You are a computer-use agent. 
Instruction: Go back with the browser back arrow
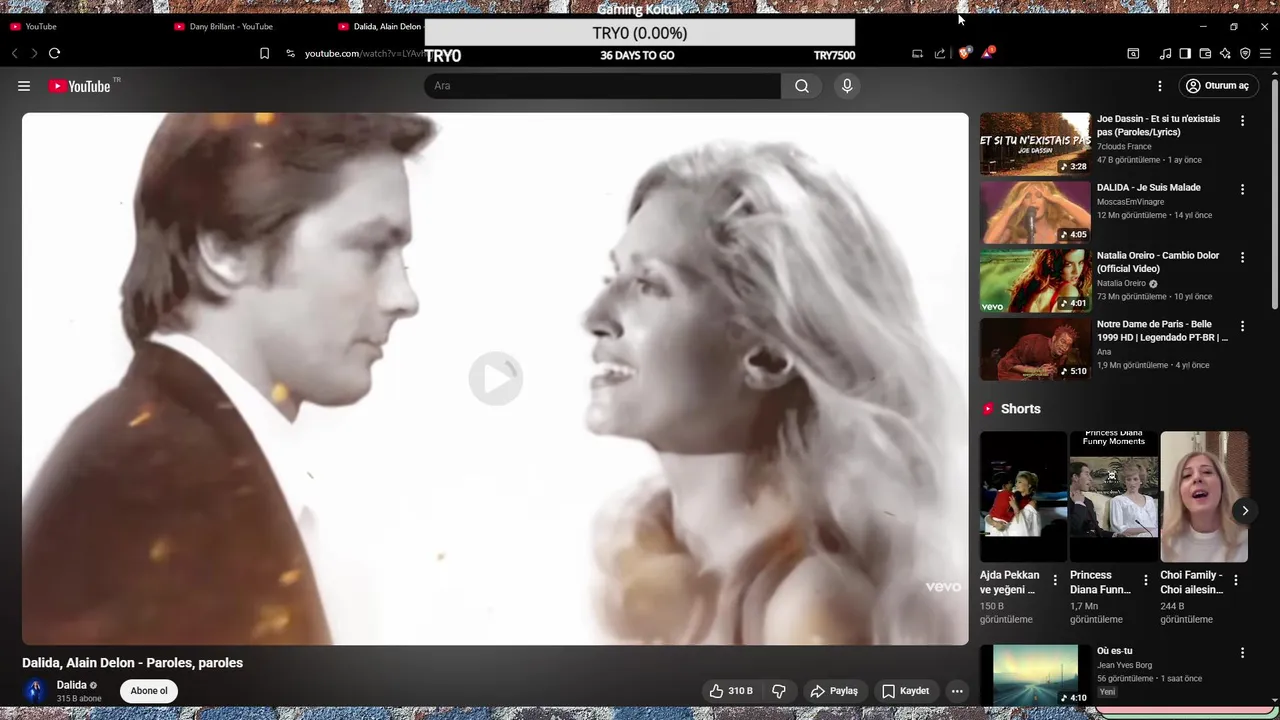click(x=15, y=53)
